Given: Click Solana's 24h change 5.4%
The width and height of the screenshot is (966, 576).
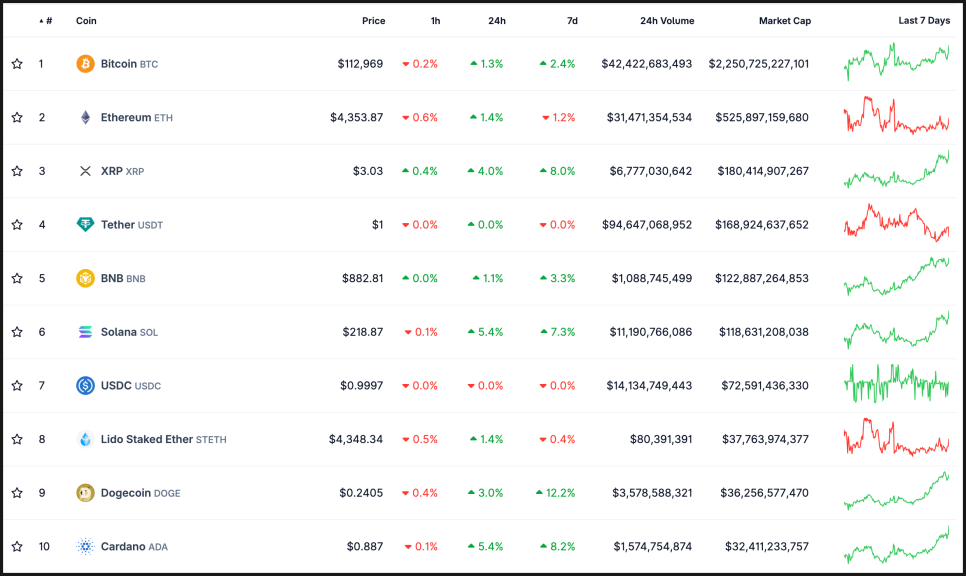Looking at the screenshot, I should click(x=485, y=331).
